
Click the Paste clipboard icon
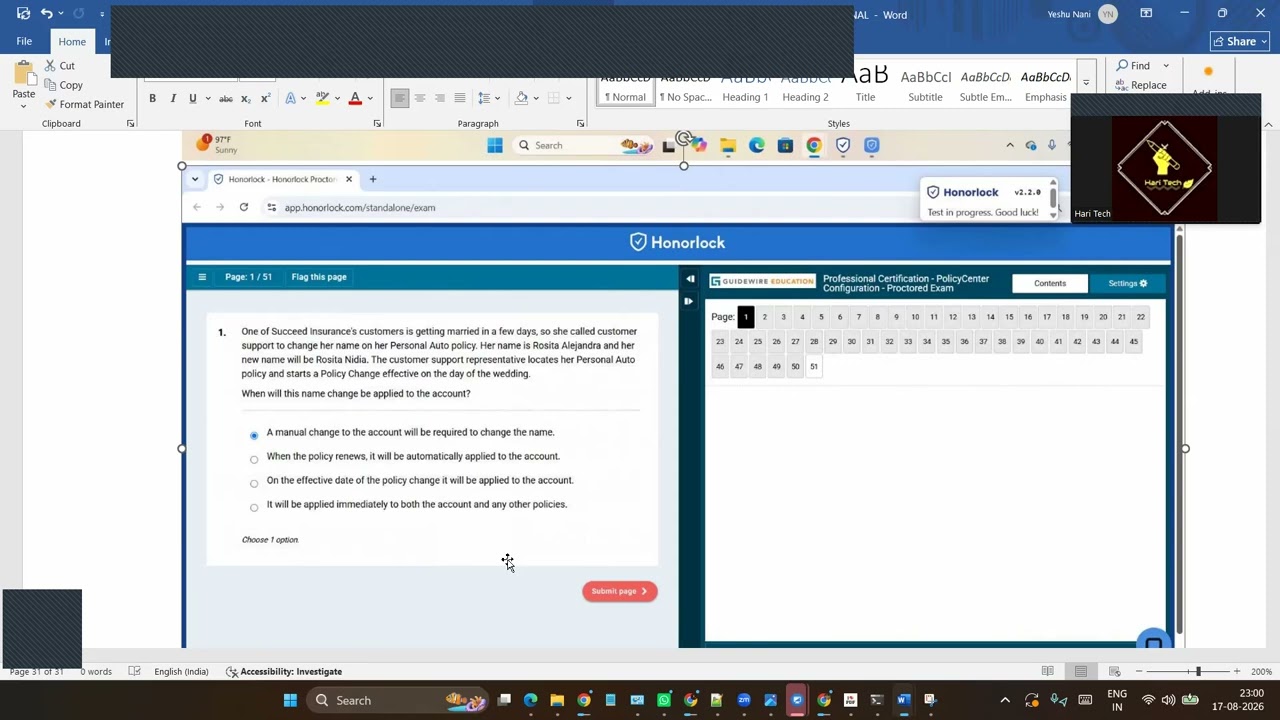(x=23, y=73)
